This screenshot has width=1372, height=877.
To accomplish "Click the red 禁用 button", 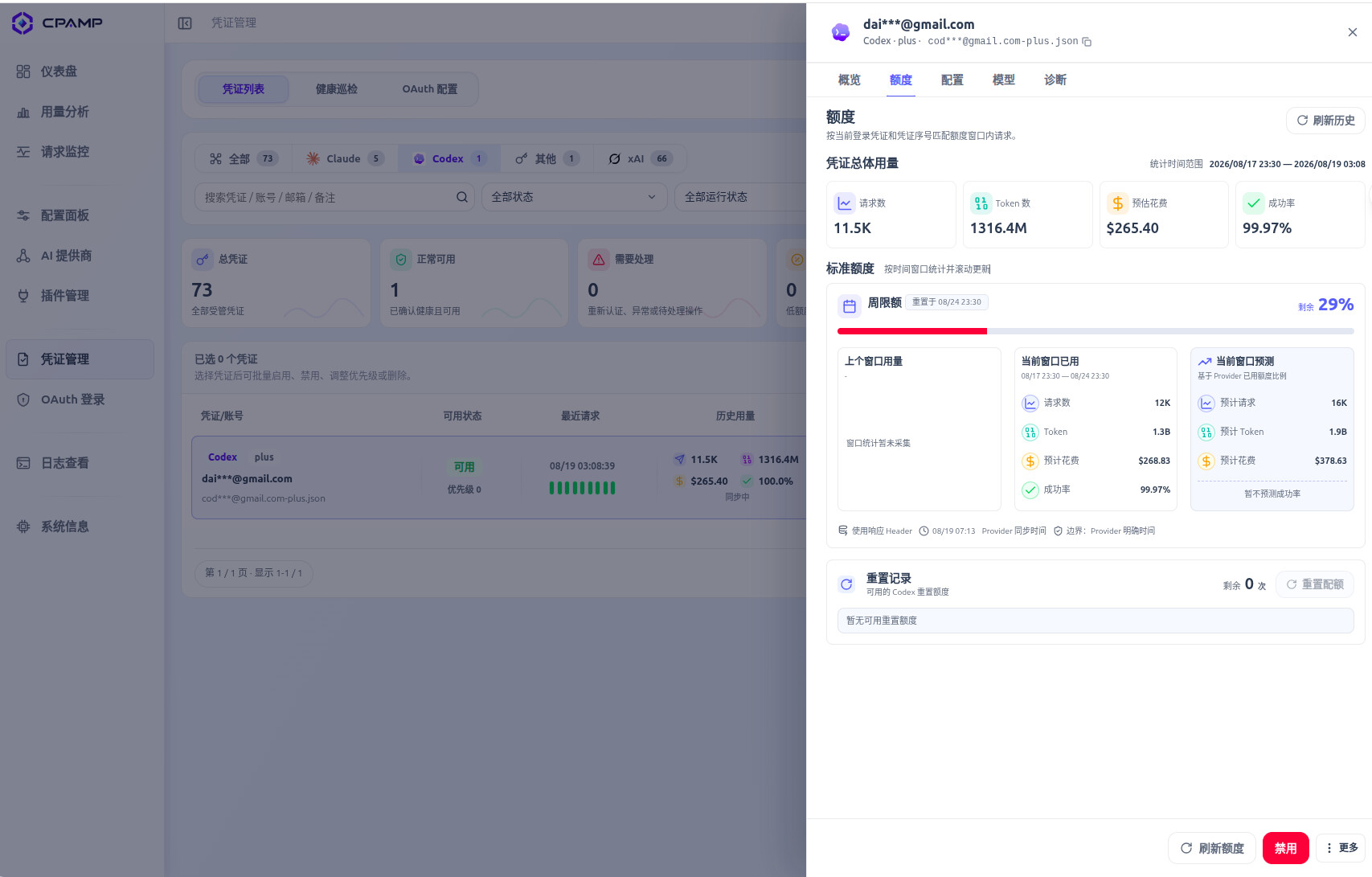I will (x=1286, y=848).
